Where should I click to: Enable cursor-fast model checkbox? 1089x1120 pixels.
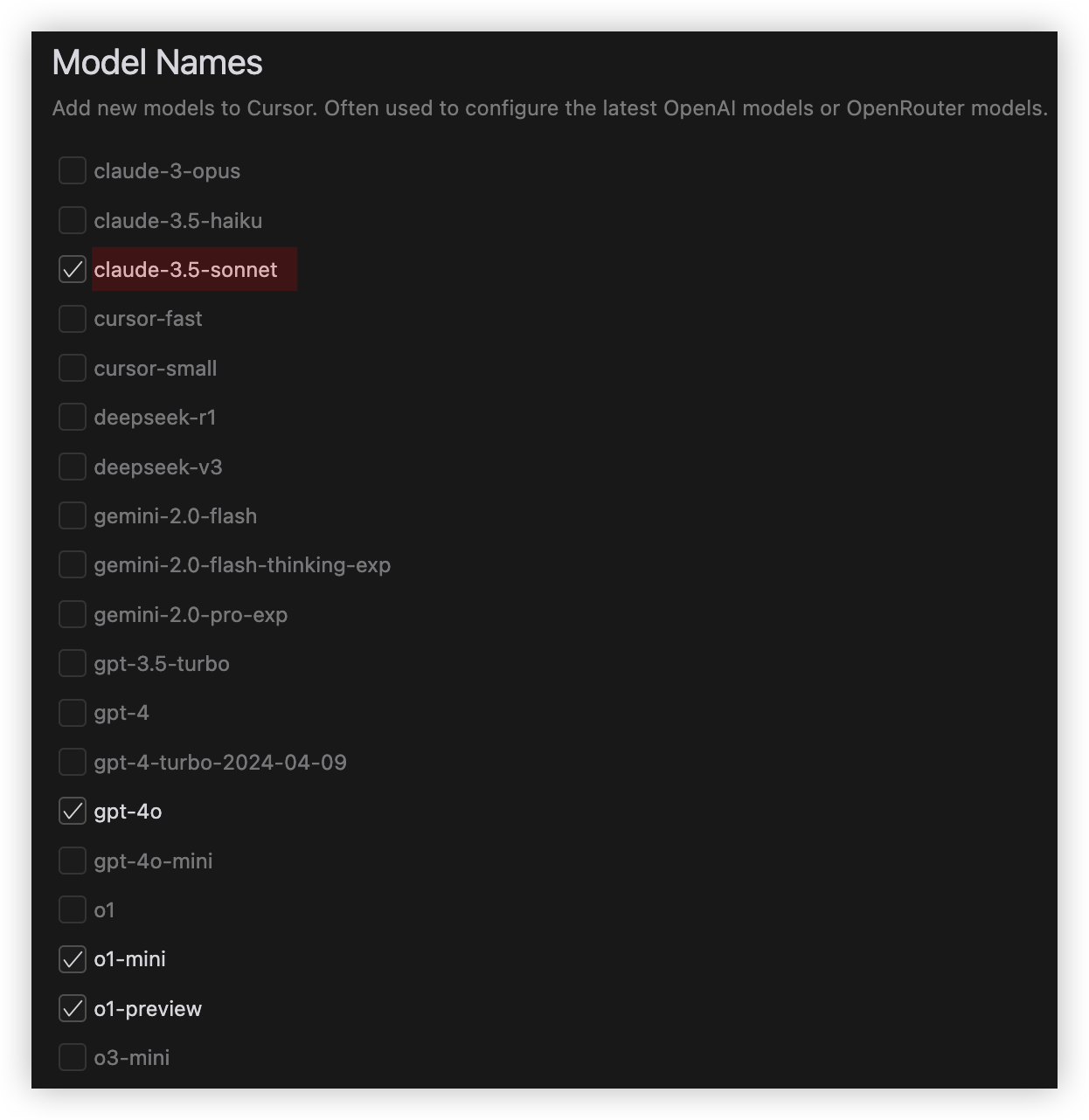point(73,319)
